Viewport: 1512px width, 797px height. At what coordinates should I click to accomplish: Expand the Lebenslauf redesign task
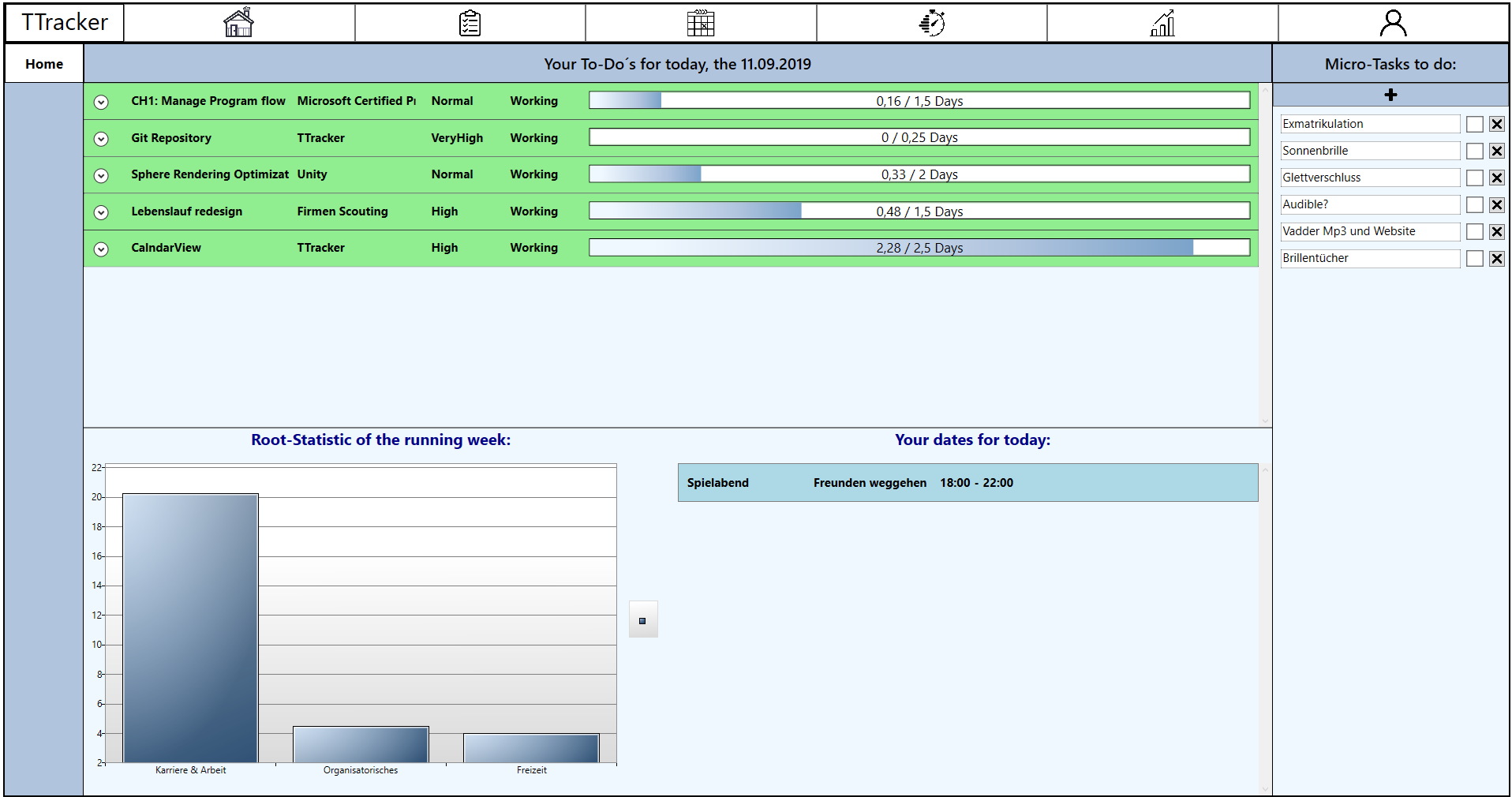[101, 212]
